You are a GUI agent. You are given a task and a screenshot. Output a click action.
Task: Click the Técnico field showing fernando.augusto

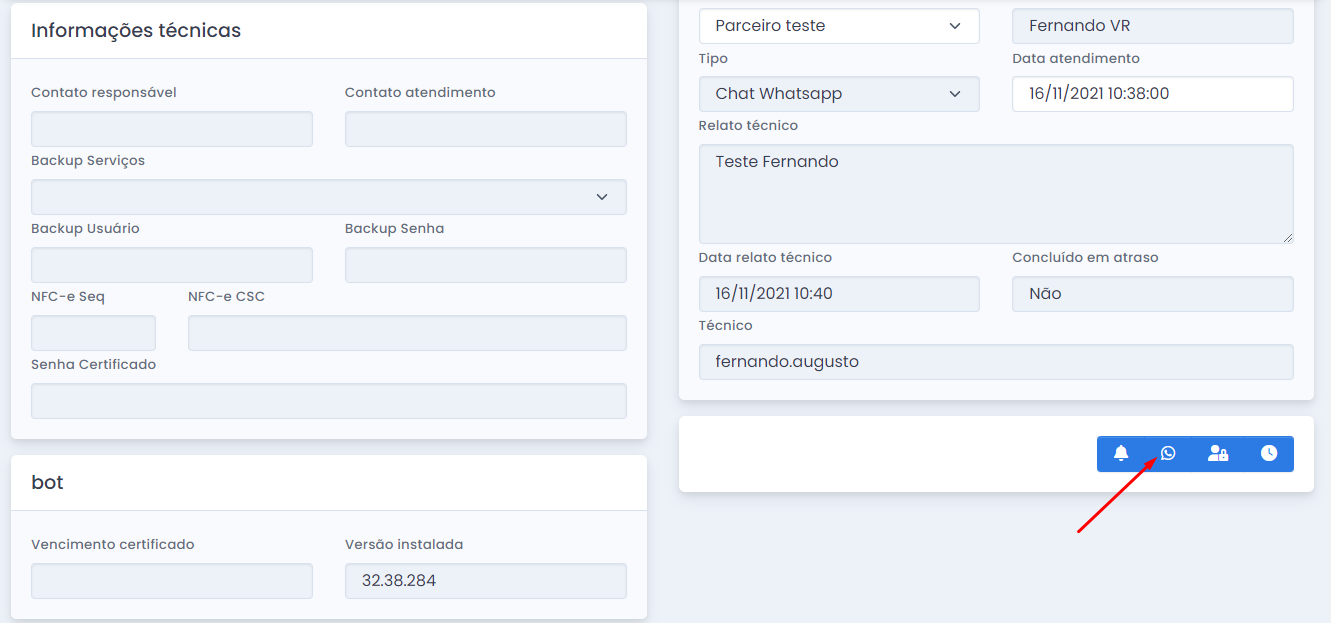995,362
